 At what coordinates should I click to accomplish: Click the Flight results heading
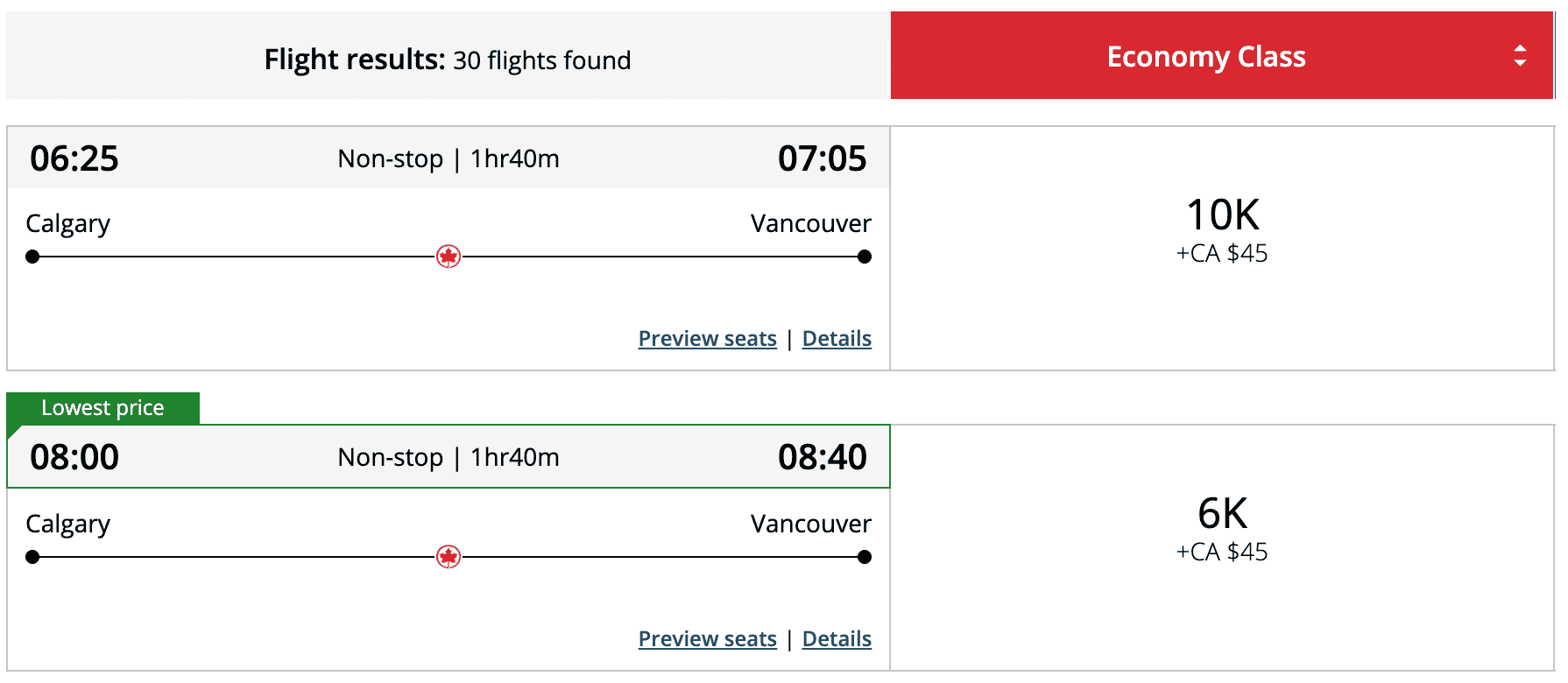[447, 60]
